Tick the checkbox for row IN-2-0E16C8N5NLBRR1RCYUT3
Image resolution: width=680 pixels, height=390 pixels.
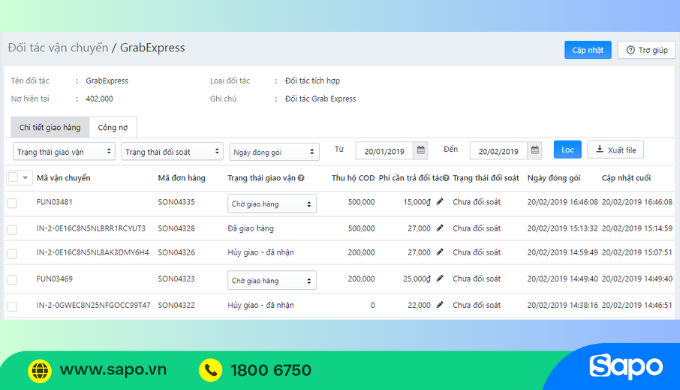12,229
